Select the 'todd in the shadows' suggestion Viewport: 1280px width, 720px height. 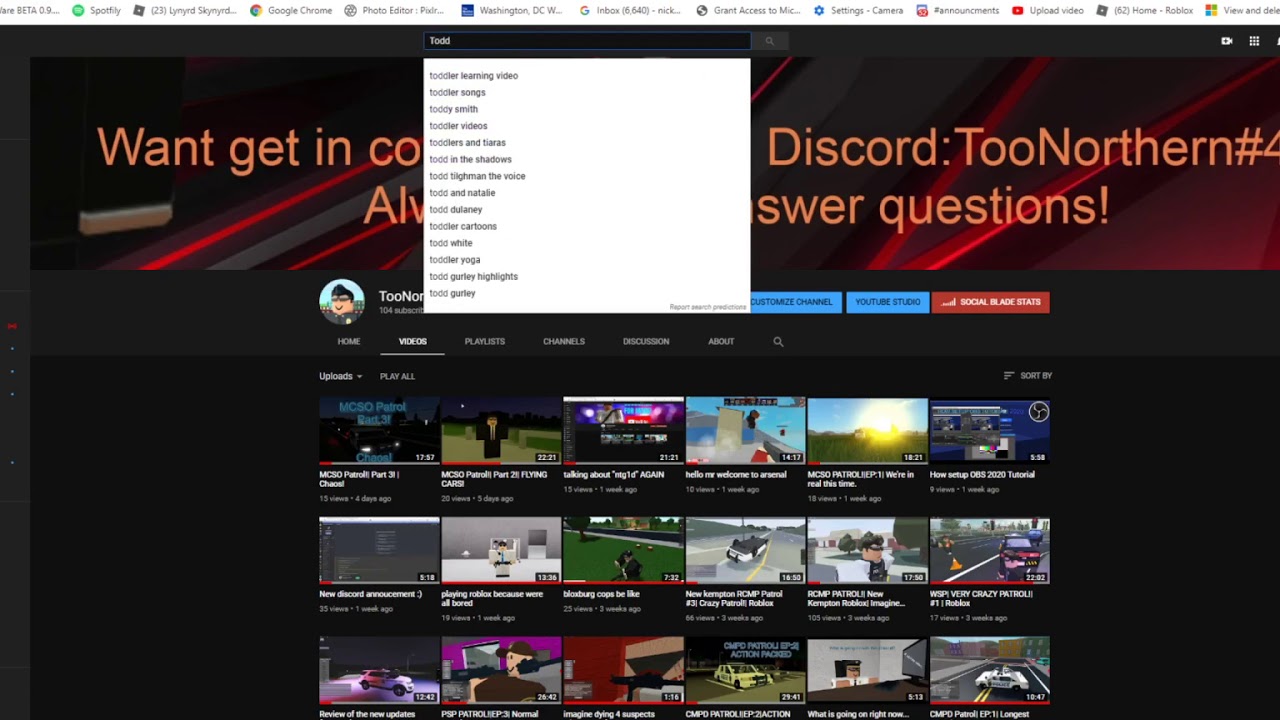[x=587, y=160]
